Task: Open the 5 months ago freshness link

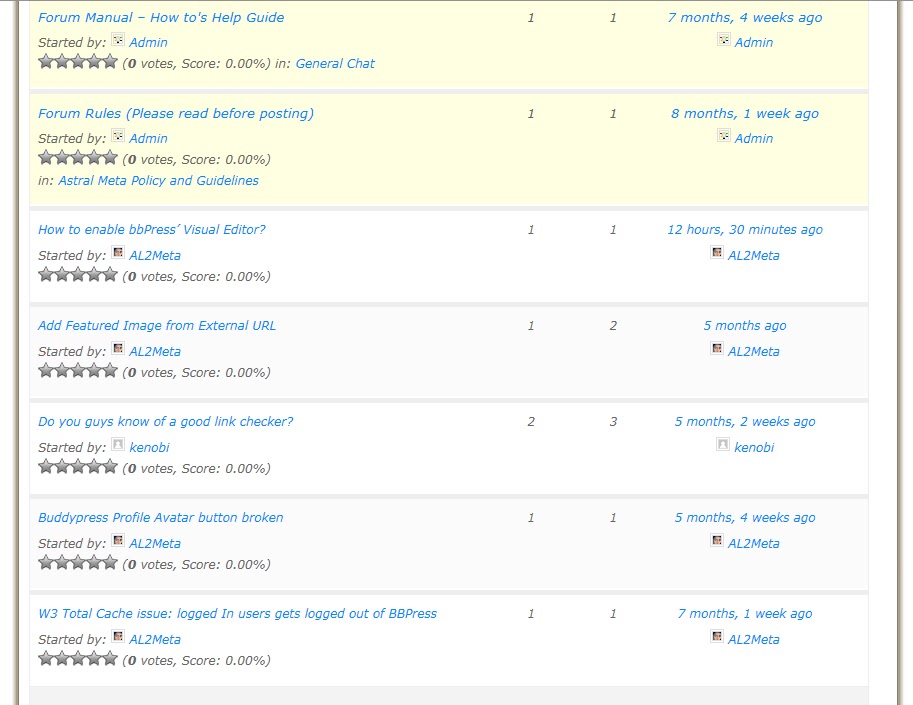Action: 745,325
